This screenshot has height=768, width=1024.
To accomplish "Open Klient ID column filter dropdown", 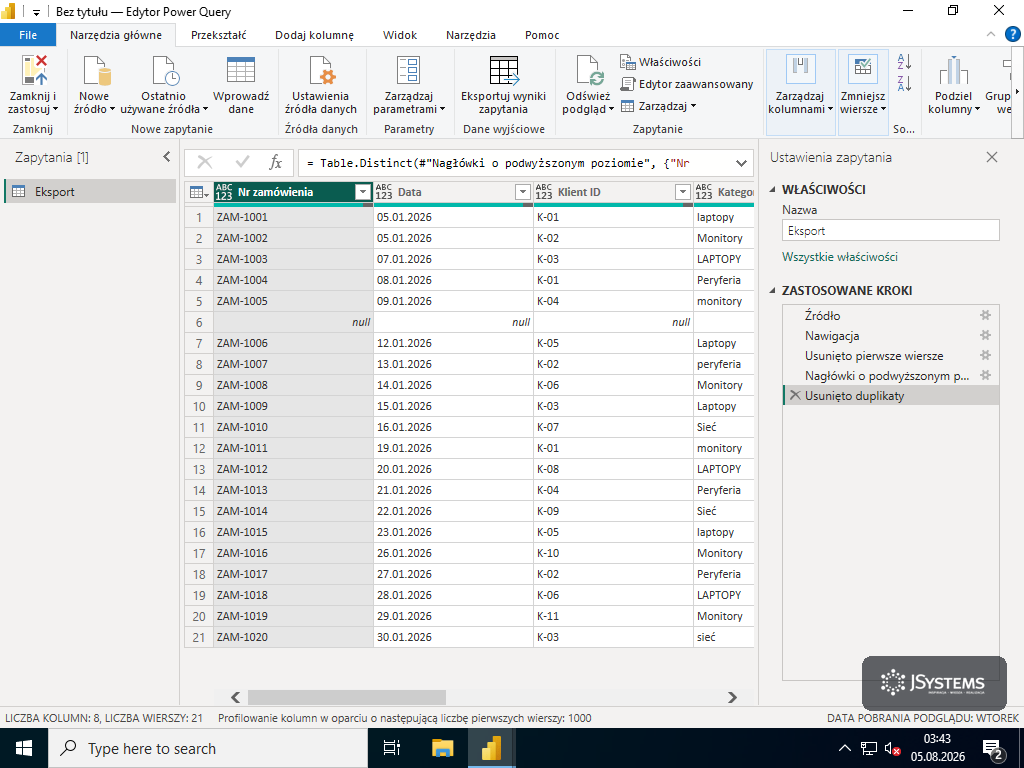I will pos(682,192).
